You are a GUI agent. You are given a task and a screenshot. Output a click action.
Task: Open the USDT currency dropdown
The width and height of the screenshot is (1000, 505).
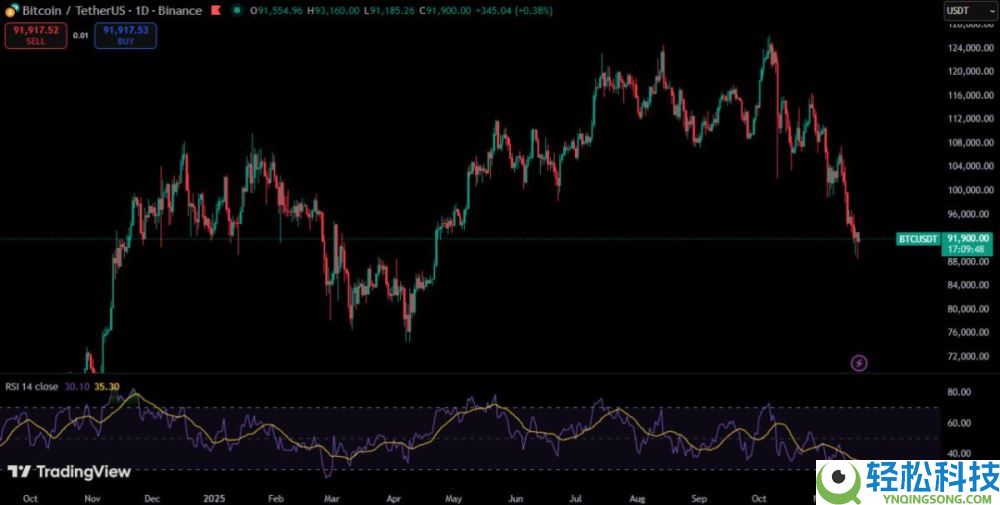969,11
